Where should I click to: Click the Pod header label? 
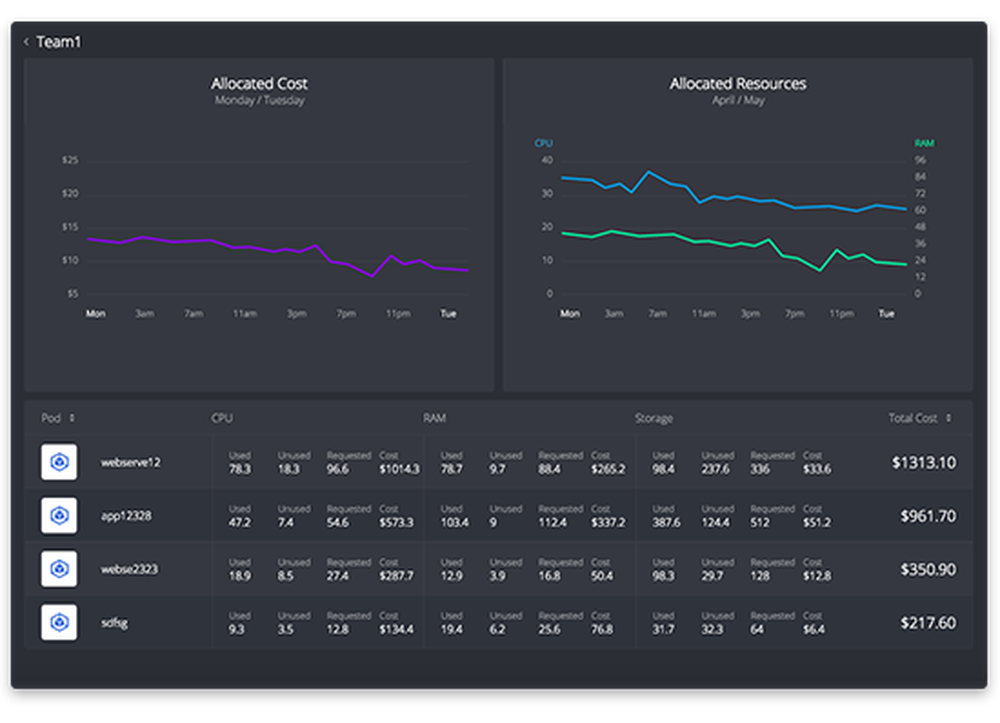[x=51, y=418]
